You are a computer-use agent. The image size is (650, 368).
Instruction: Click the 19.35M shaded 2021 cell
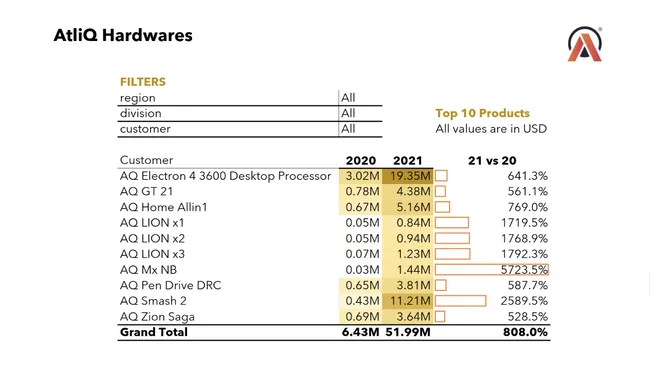coord(407,176)
